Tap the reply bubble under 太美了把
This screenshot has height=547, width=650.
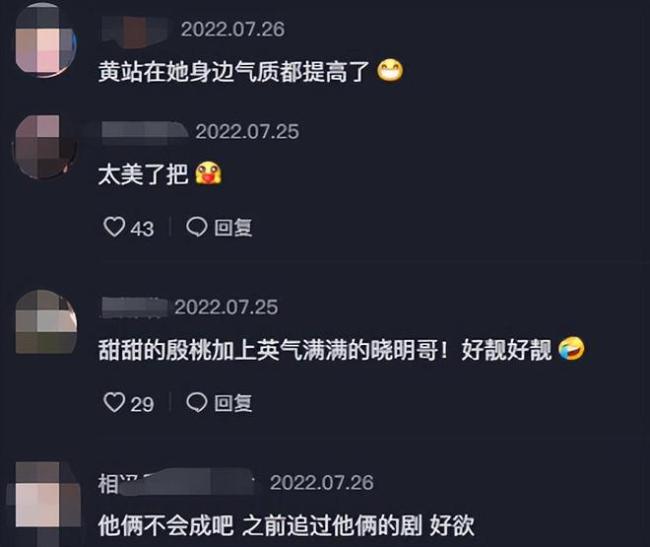196,227
